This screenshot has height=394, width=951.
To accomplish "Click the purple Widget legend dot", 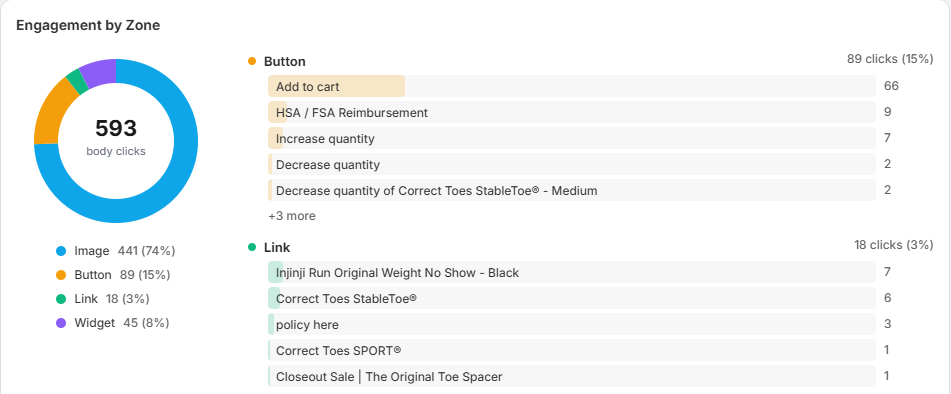I will pos(61,323).
